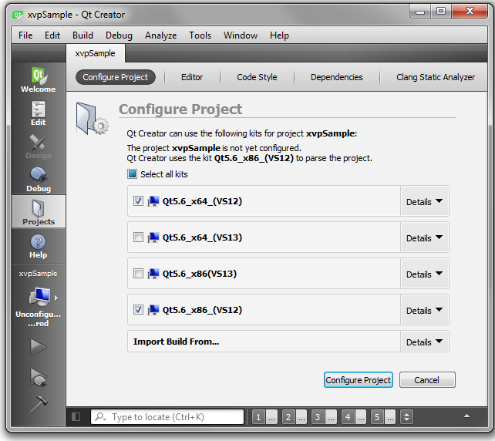The image size is (495, 441).
Task: Toggle the left sidebar icon
Action: click(x=76, y=417)
